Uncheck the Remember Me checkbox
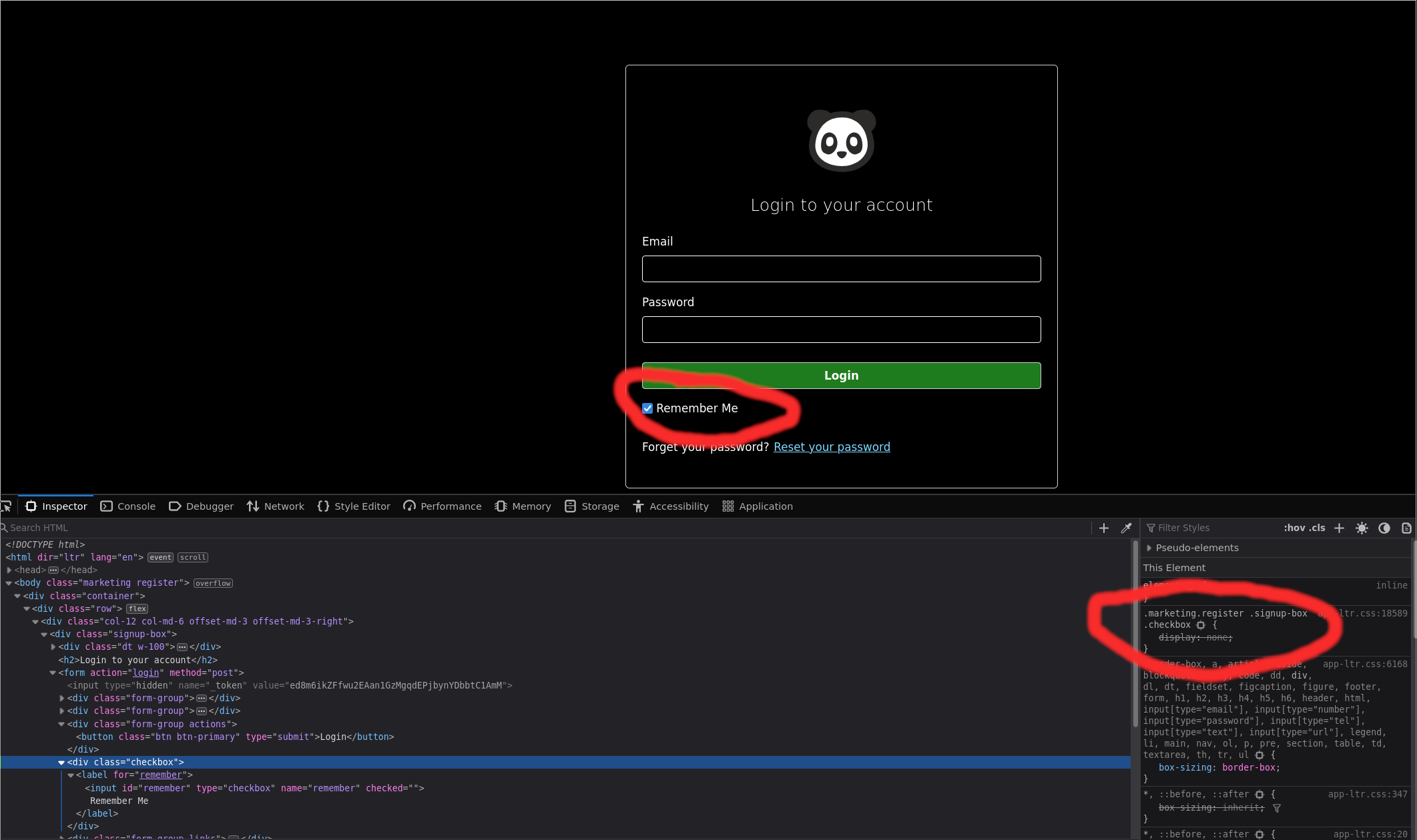 click(647, 408)
